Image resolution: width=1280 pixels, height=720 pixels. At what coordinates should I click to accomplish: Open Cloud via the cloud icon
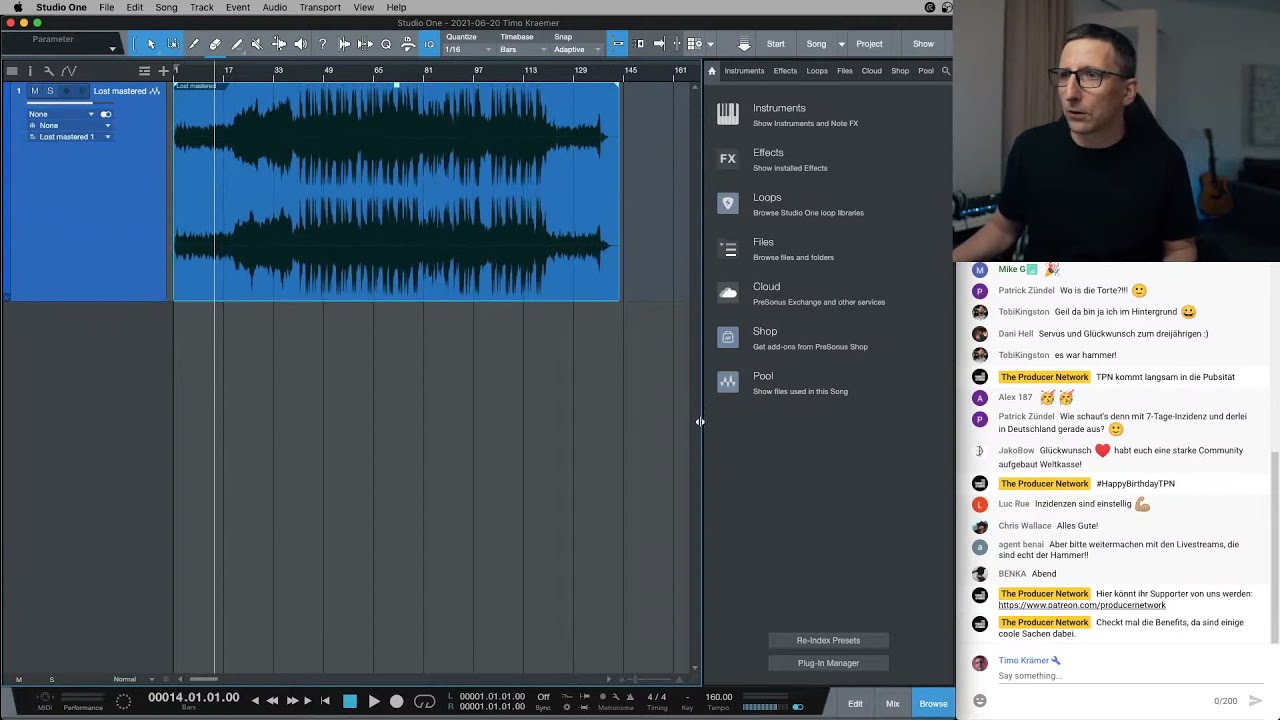pos(728,293)
